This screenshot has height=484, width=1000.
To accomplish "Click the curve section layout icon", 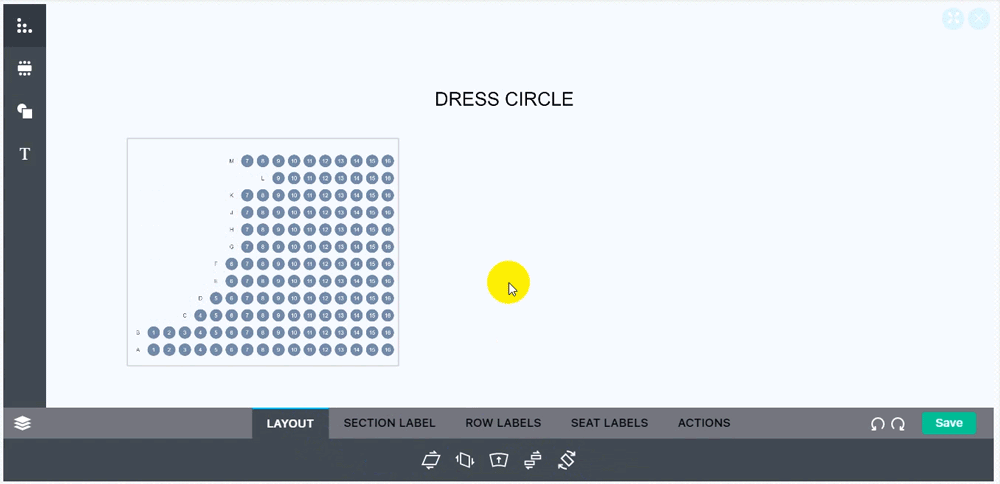I will (x=499, y=460).
